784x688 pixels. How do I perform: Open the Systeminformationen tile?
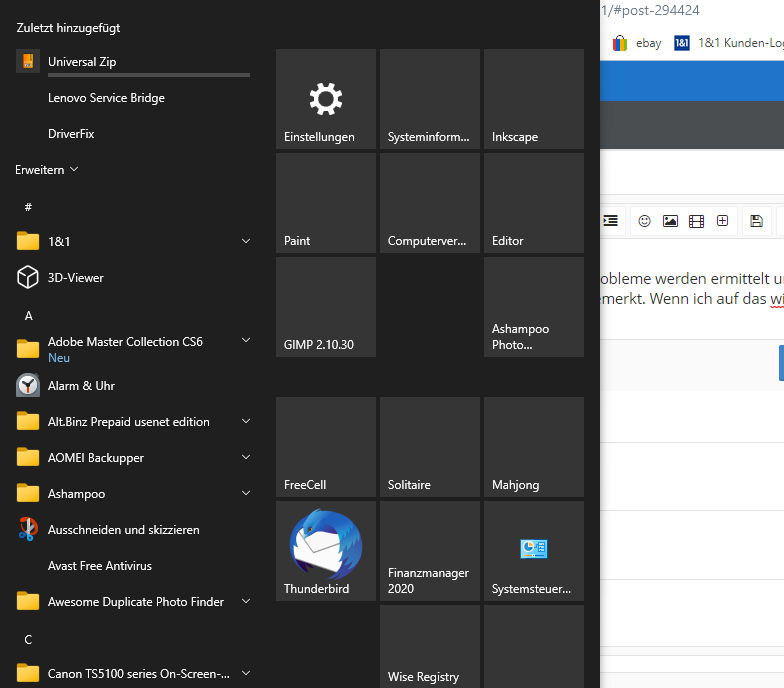tap(430, 99)
